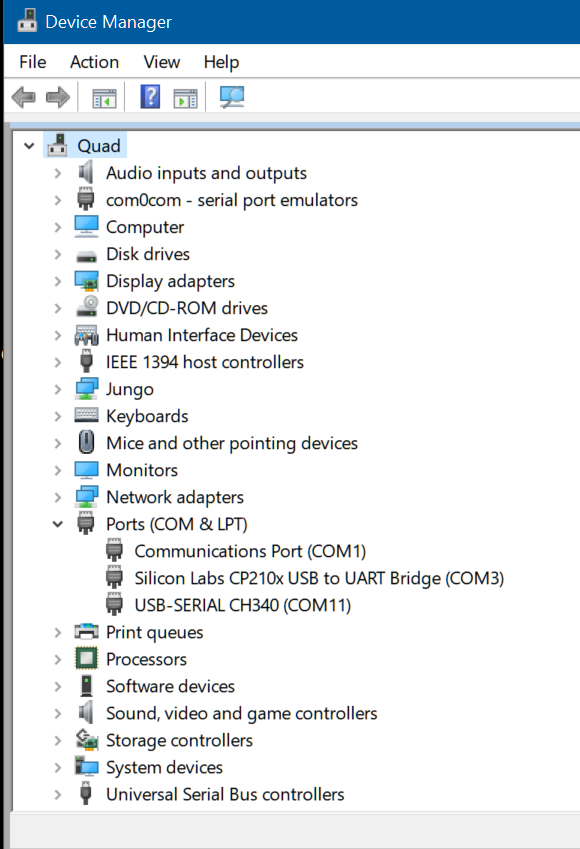Image resolution: width=580 pixels, height=849 pixels.
Task: Select Silicon Labs CP210x USB to UART Bridge
Action: tap(319, 578)
